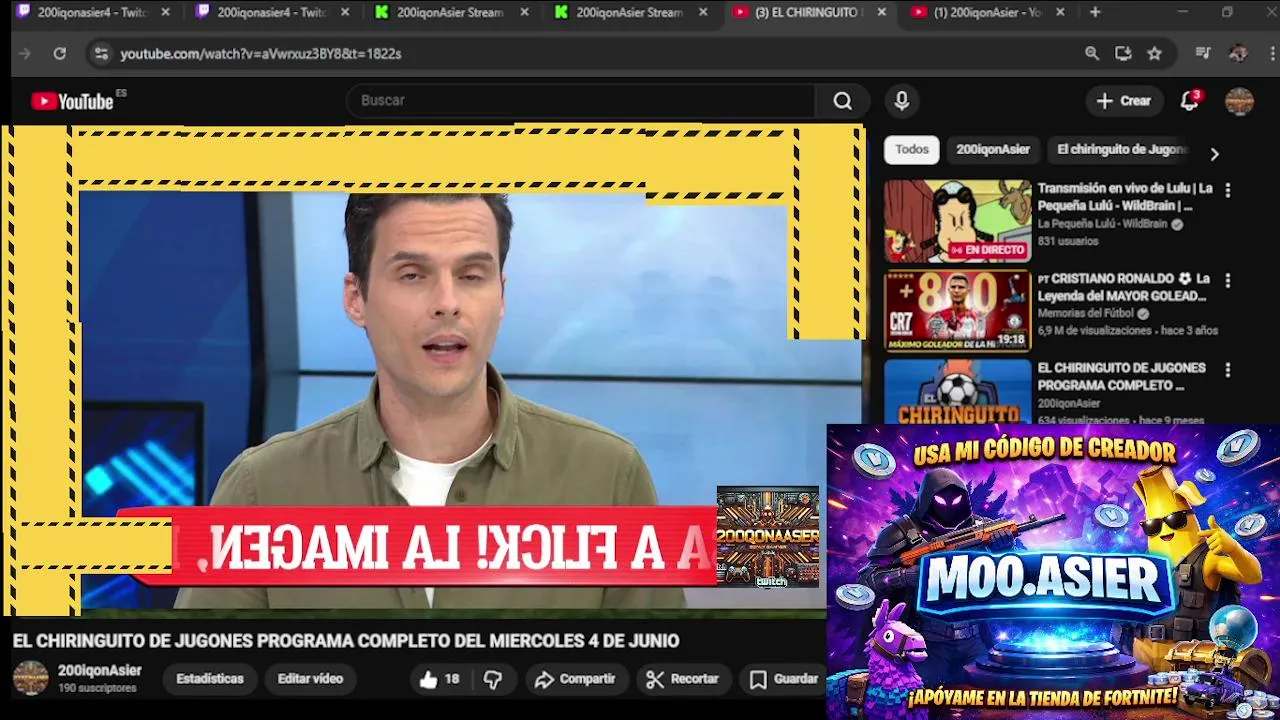
Task: Click the install app icon in address bar
Action: pos(1123,53)
